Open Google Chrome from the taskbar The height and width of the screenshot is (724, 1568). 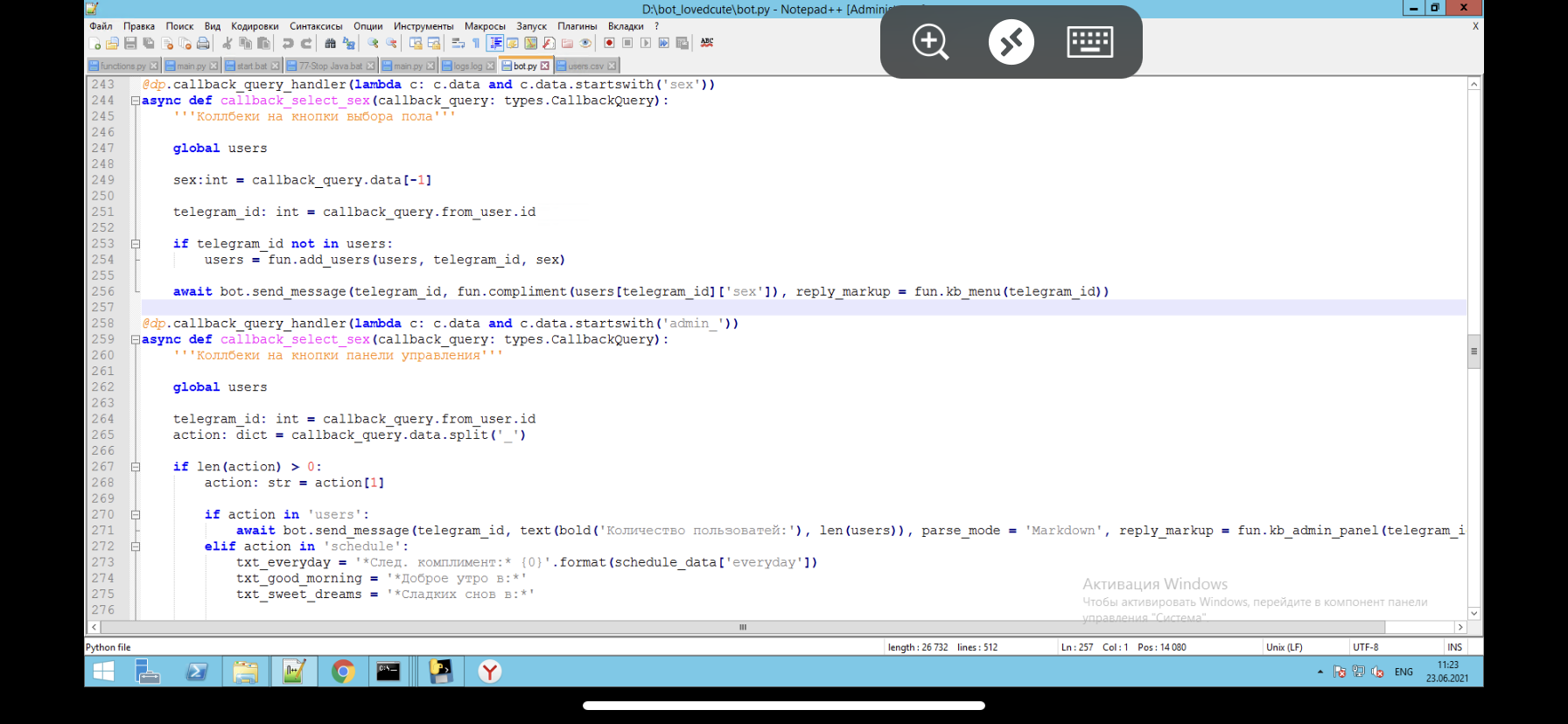(342, 672)
